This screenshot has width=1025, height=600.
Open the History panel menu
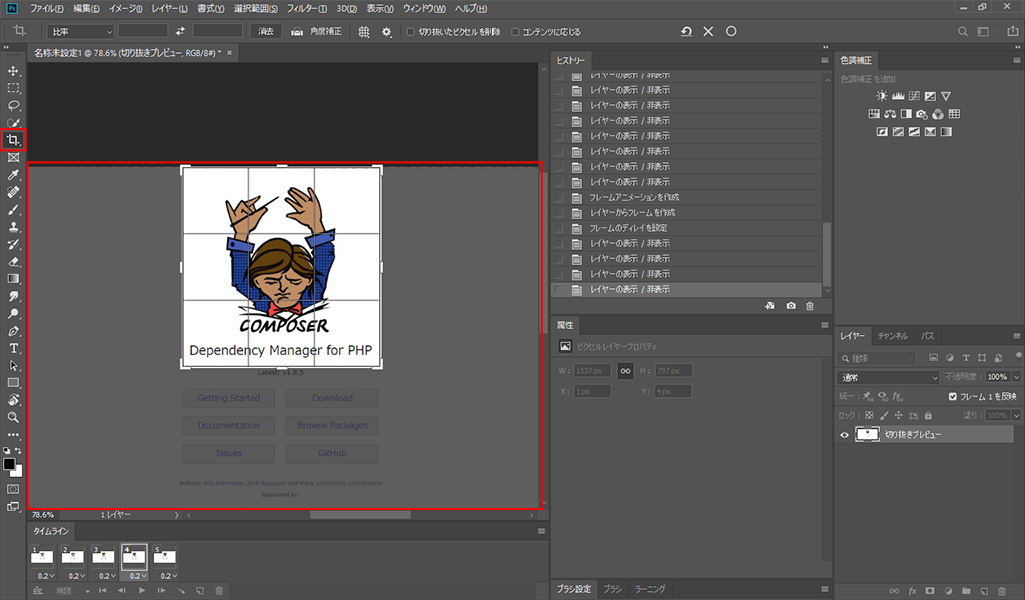[x=825, y=60]
